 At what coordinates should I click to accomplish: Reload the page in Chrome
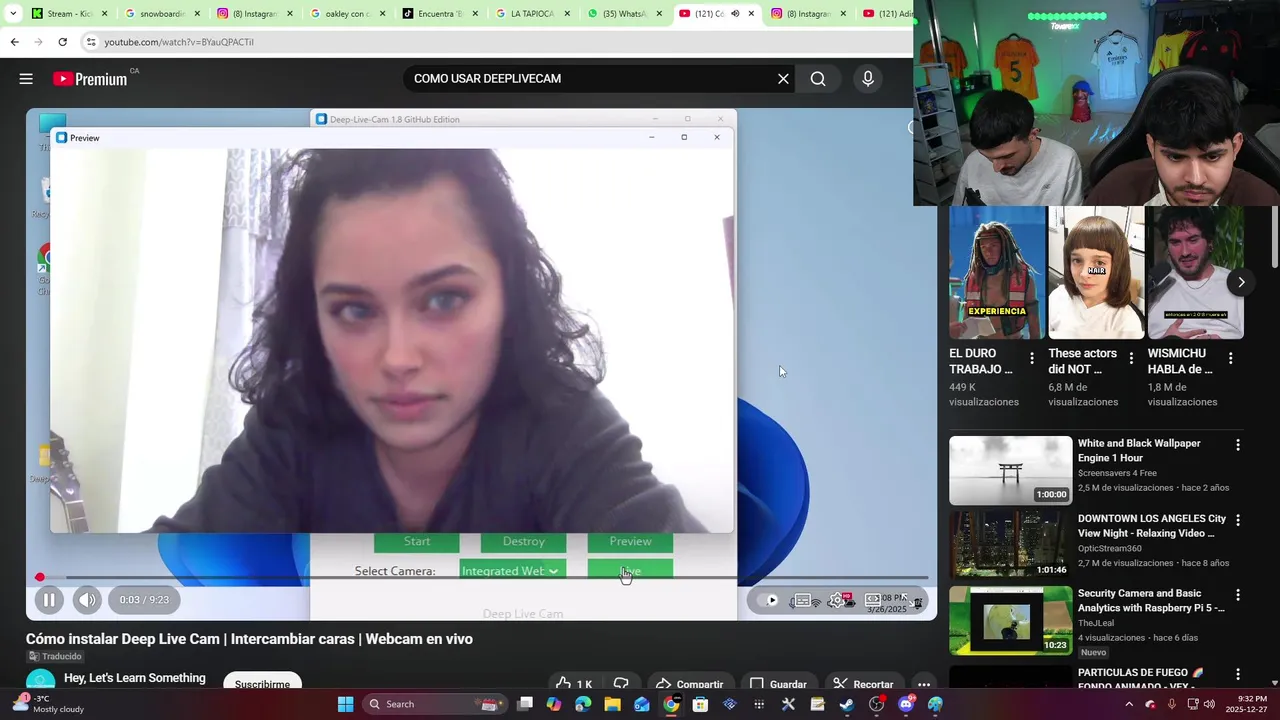(x=63, y=42)
